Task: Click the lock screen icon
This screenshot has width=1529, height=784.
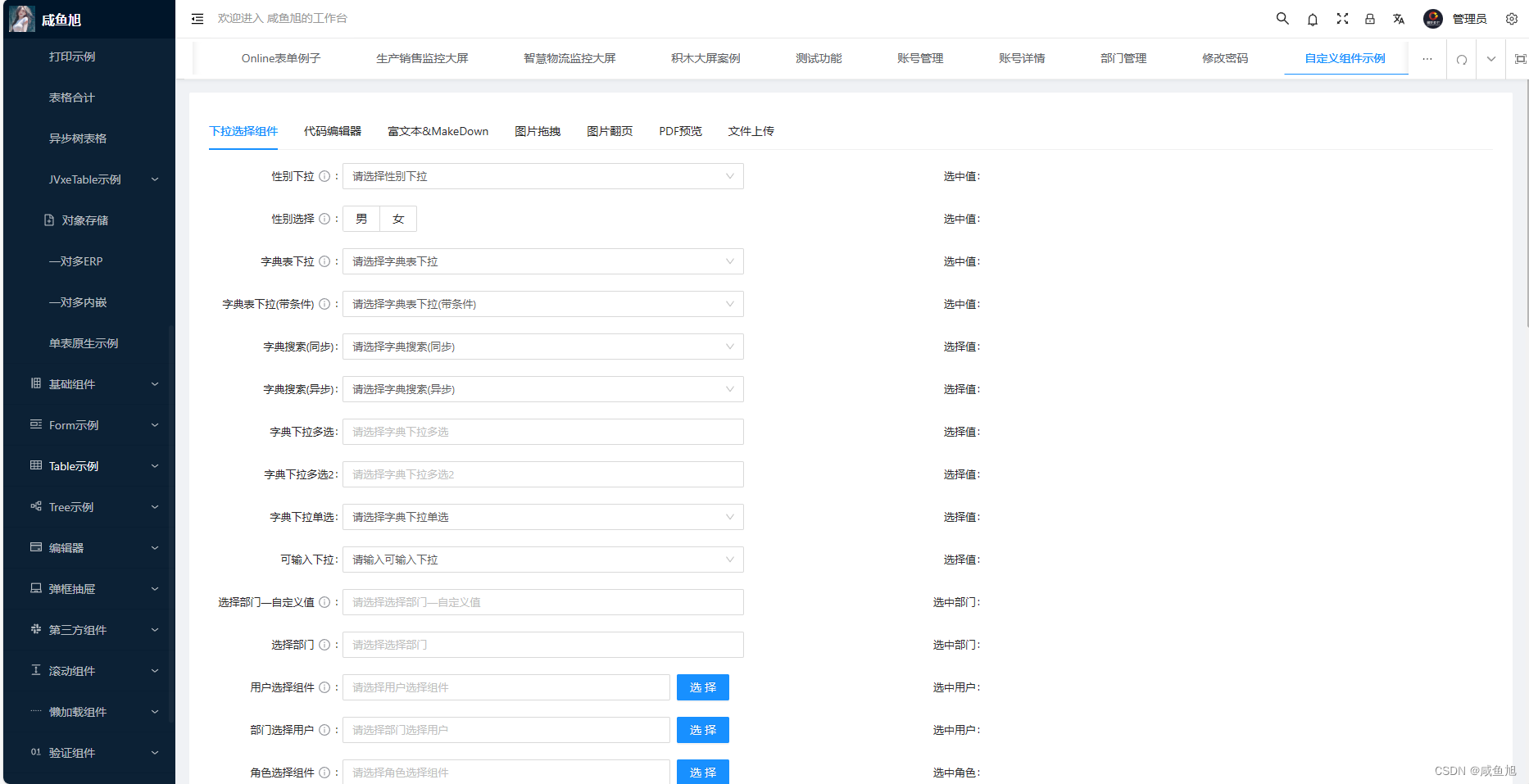Action: click(1370, 19)
